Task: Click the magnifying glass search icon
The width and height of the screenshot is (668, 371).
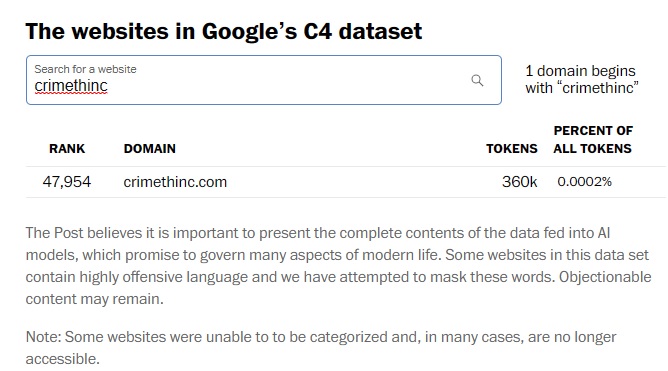Action: [x=477, y=80]
